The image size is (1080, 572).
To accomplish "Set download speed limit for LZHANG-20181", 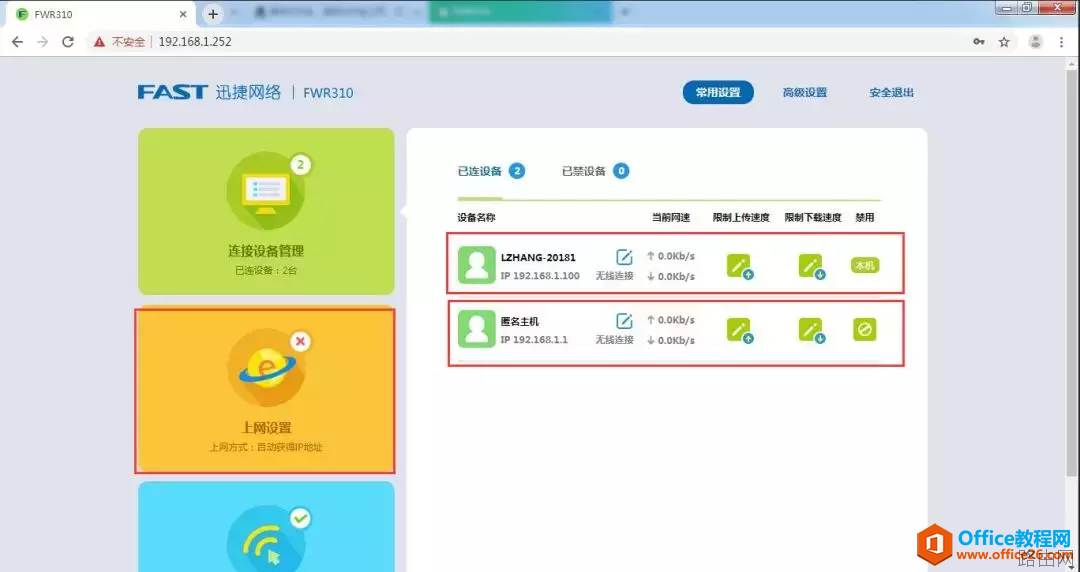I will click(810, 266).
